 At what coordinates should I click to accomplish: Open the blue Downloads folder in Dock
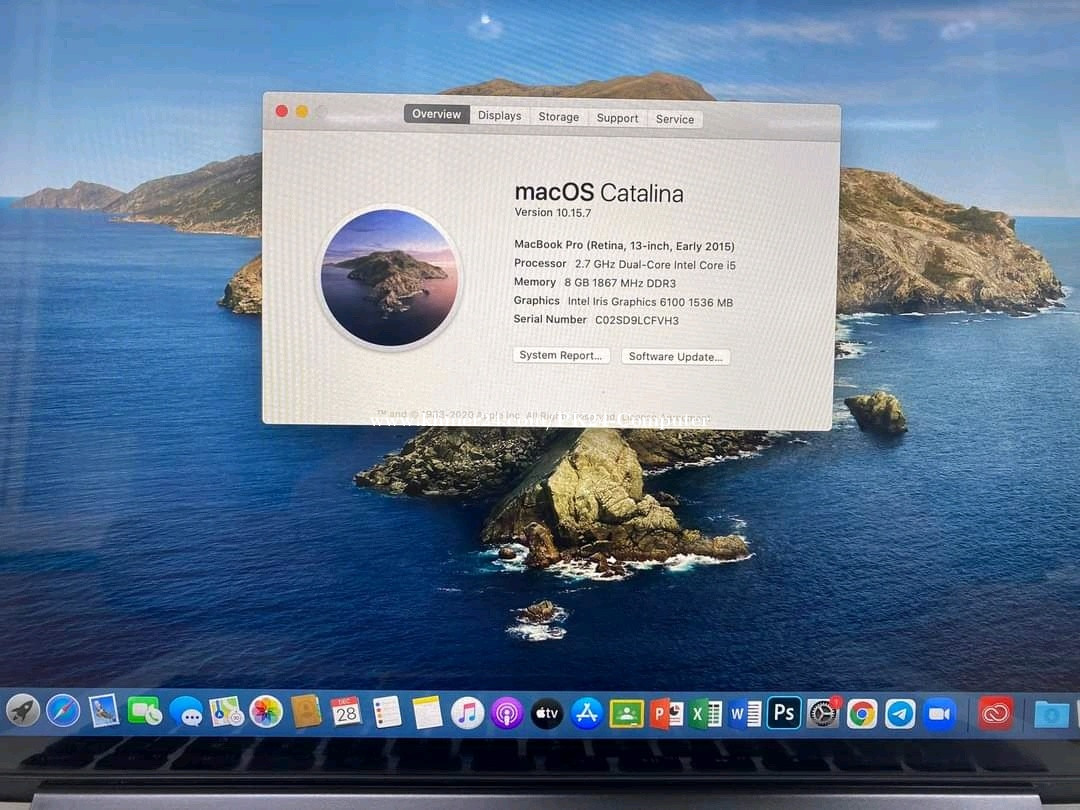click(1051, 715)
